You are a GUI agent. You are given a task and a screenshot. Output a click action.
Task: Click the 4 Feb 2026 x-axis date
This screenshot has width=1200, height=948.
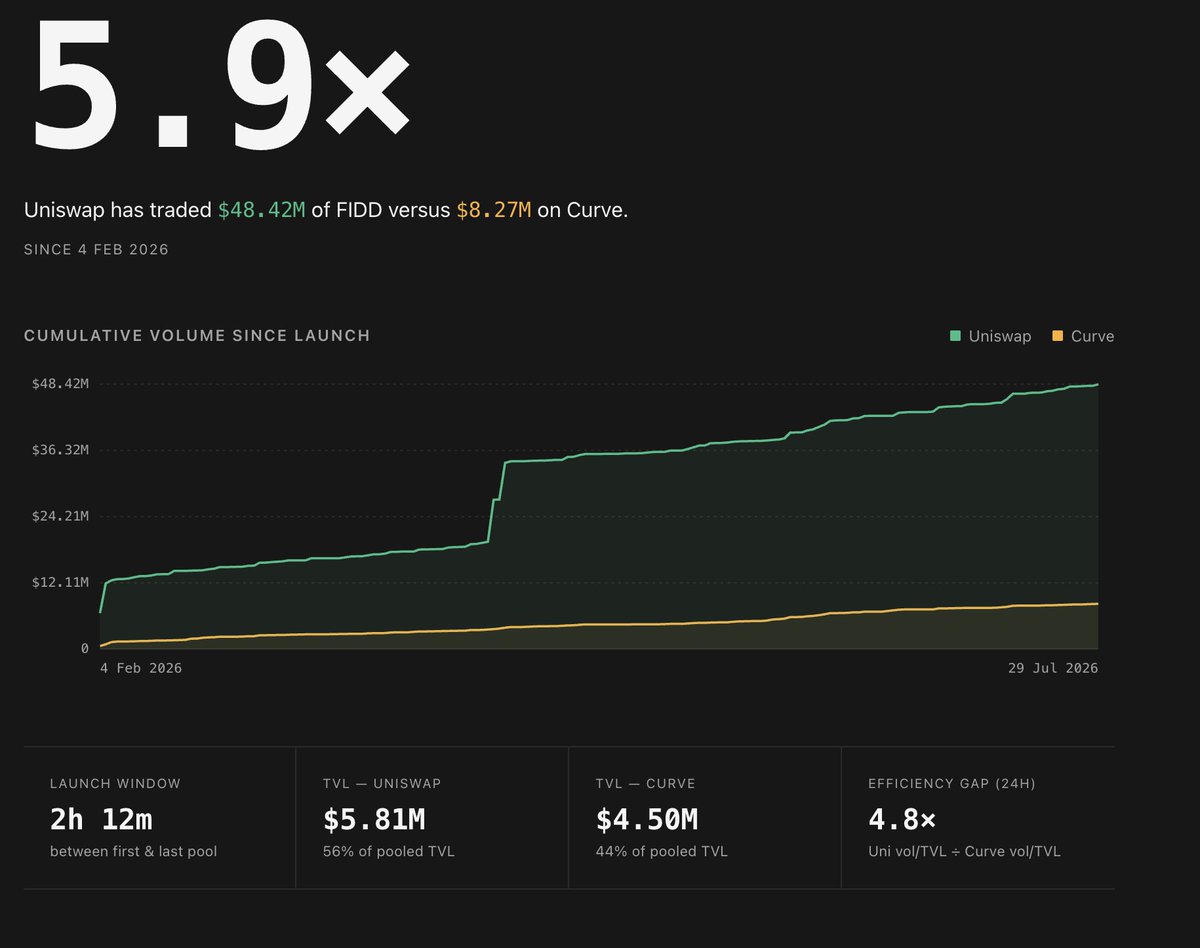coord(141,668)
